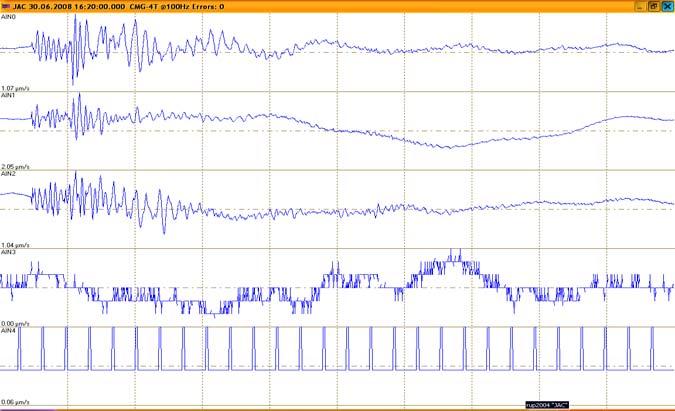Click the JAC 30.06.2008 window title text
The image size is (675, 411).
coord(118,6)
